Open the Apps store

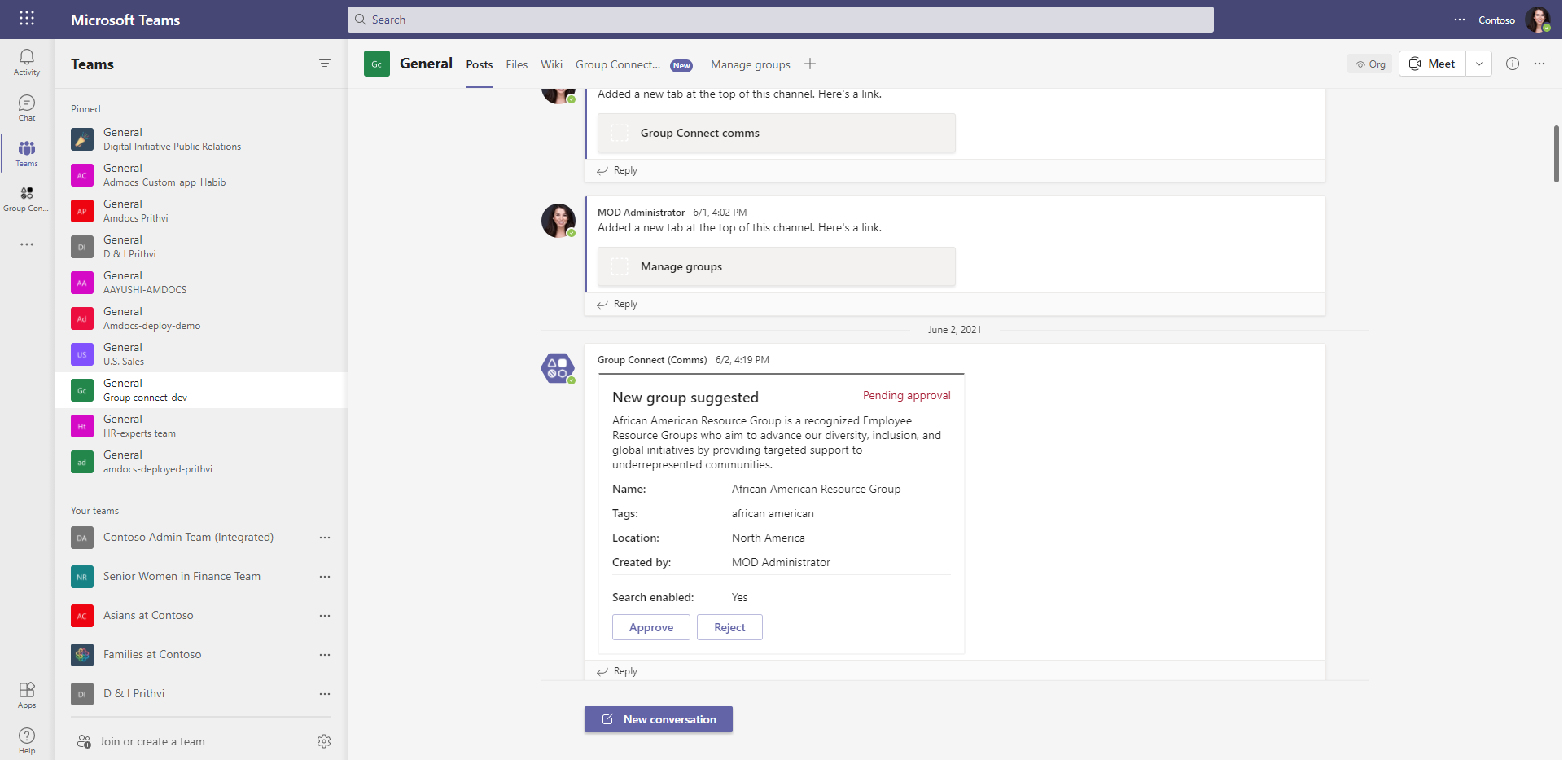coord(27,695)
